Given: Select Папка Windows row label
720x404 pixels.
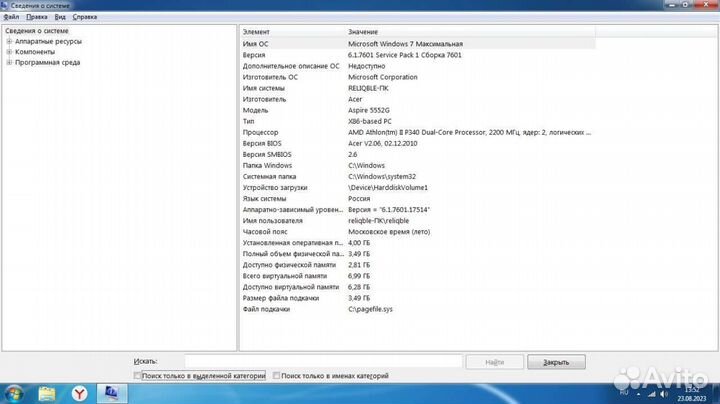Looking at the screenshot, I should point(267,165).
